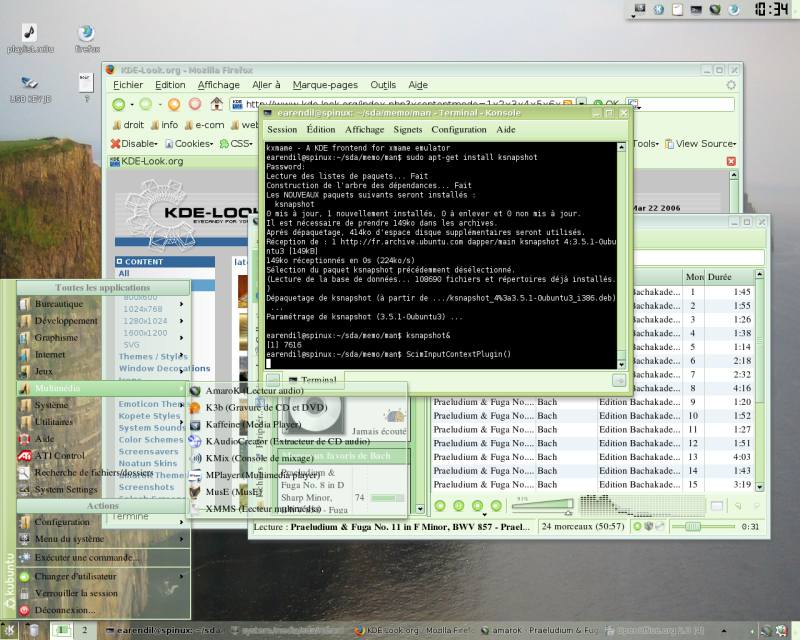Screen dimensions: 800x640
Task: Expand the Système submenu
Action: coord(102,405)
